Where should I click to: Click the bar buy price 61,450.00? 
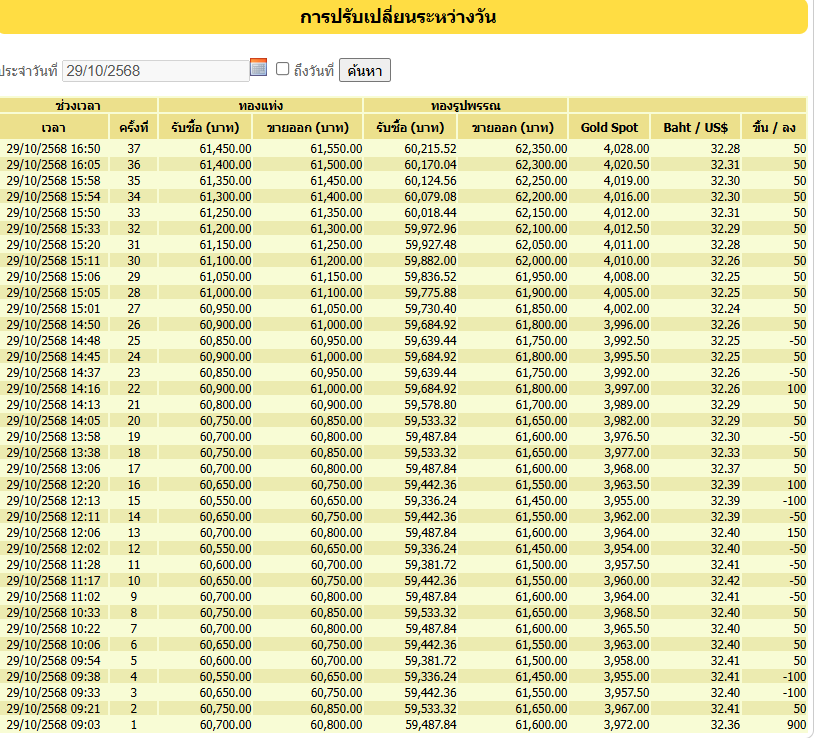click(225, 149)
